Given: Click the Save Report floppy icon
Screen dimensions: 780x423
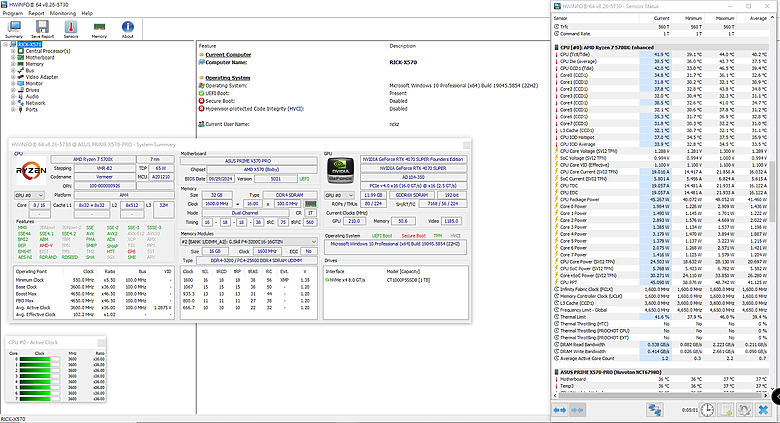Looking at the screenshot, I should pos(42,29).
